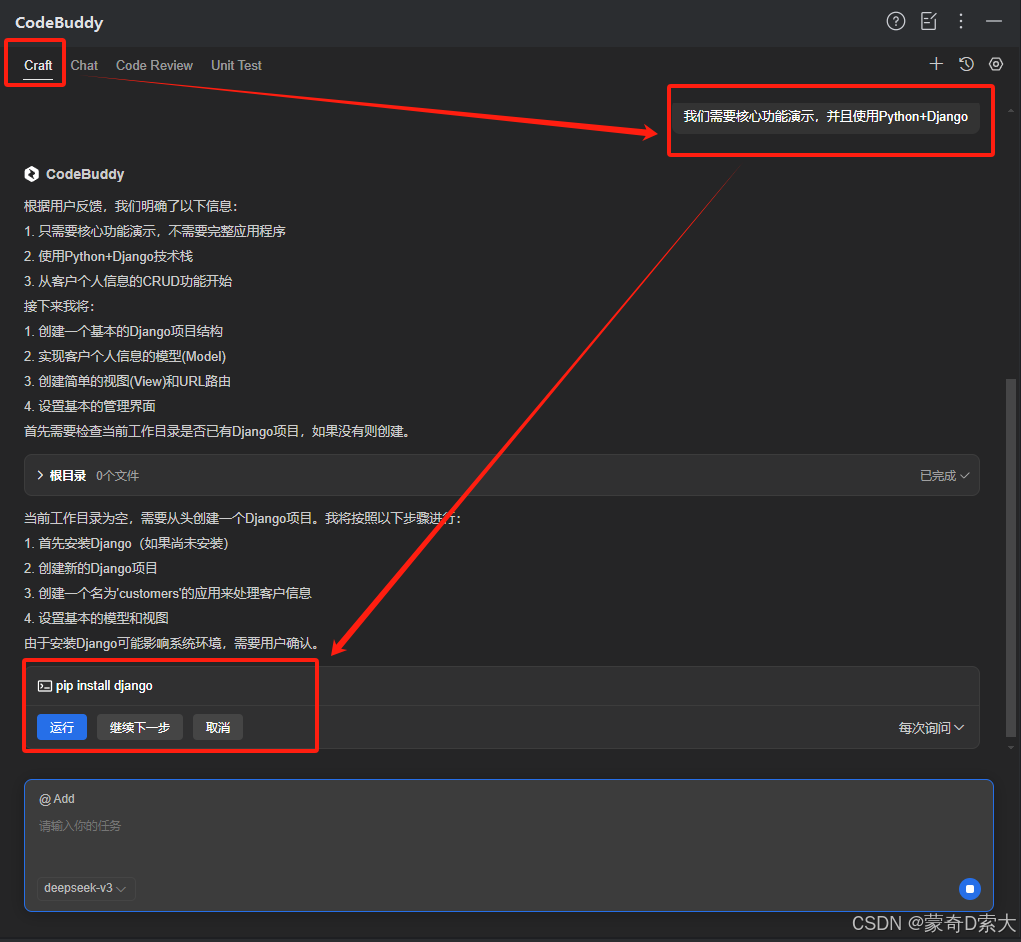
Task: Run the pip install django command
Action: coord(62,727)
